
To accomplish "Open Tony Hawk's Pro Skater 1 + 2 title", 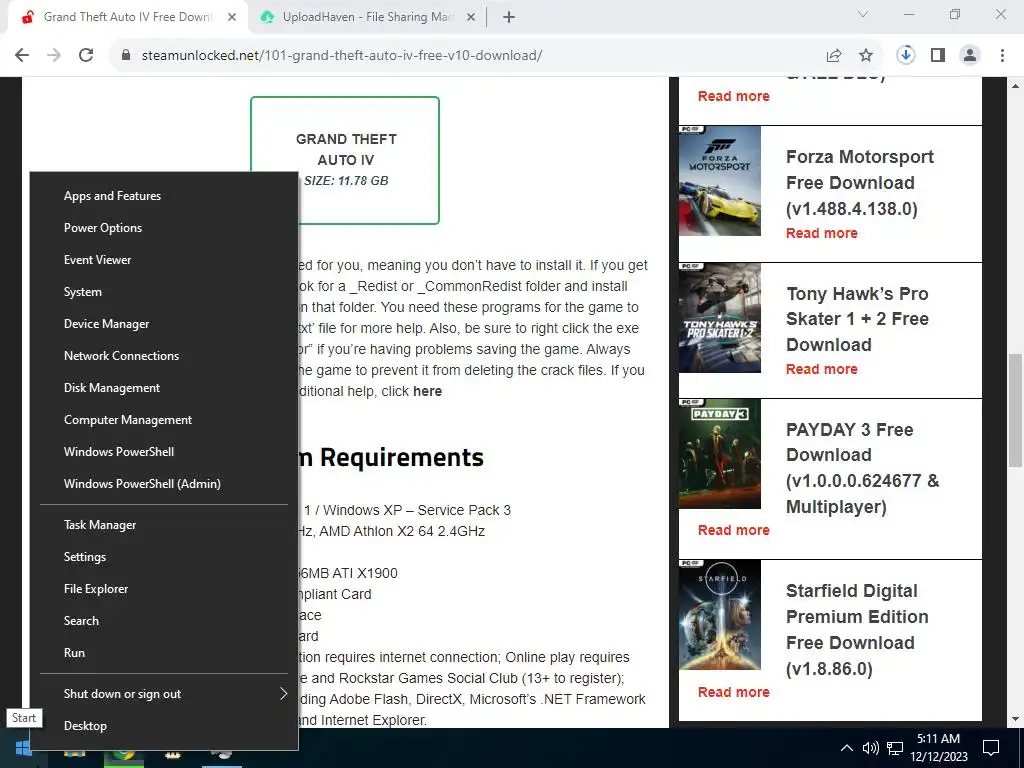I will tap(857, 319).
